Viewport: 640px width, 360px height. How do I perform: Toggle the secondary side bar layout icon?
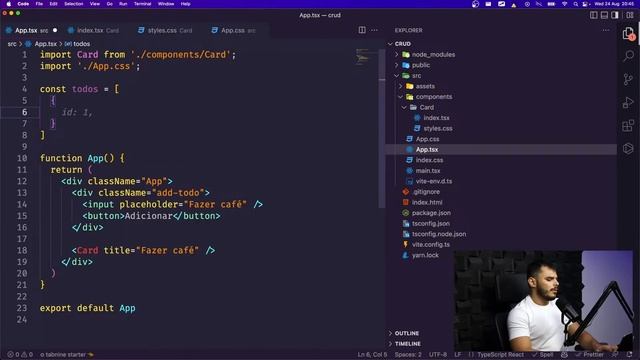tap(615, 15)
